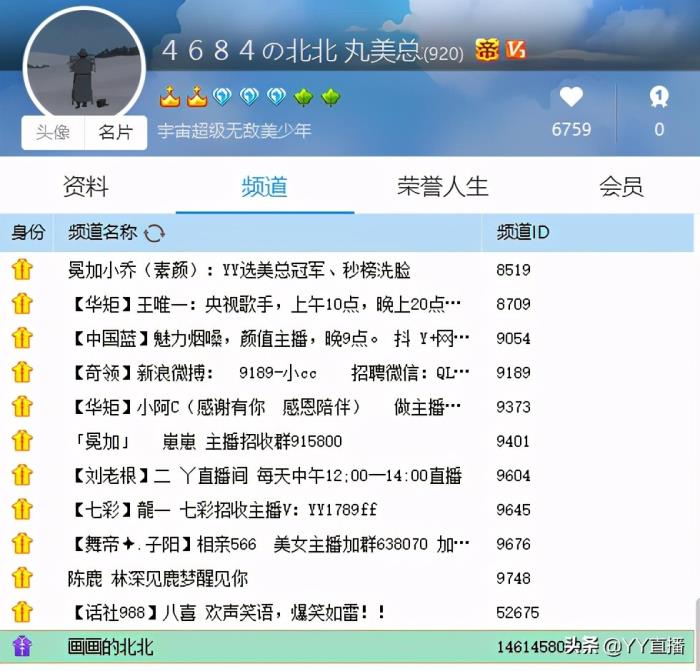The height and width of the screenshot is (671, 700).
Task: Click the medal badge icon
Action: point(658,97)
